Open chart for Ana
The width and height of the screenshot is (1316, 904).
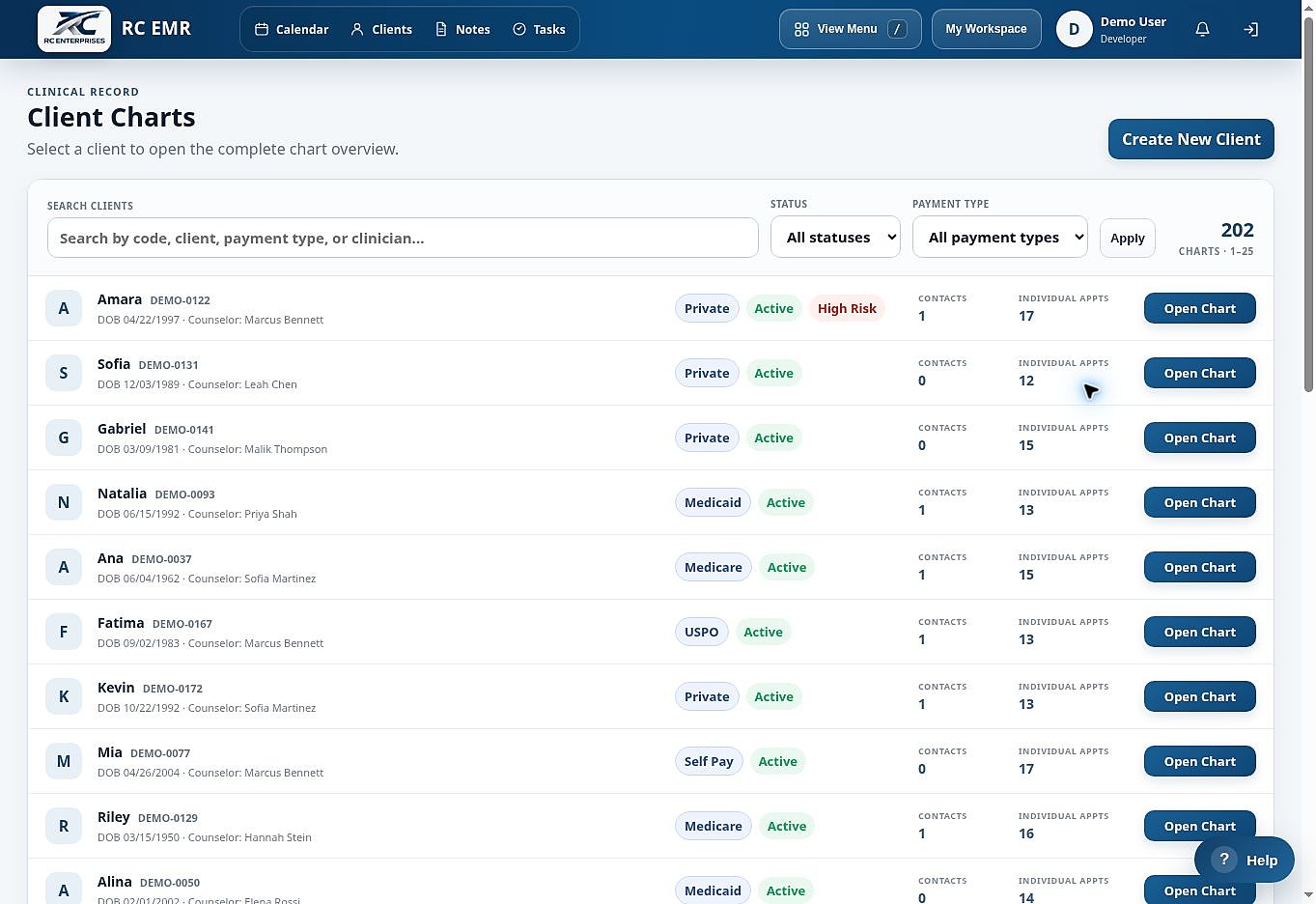pyautogui.click(x=1199, y=567)
